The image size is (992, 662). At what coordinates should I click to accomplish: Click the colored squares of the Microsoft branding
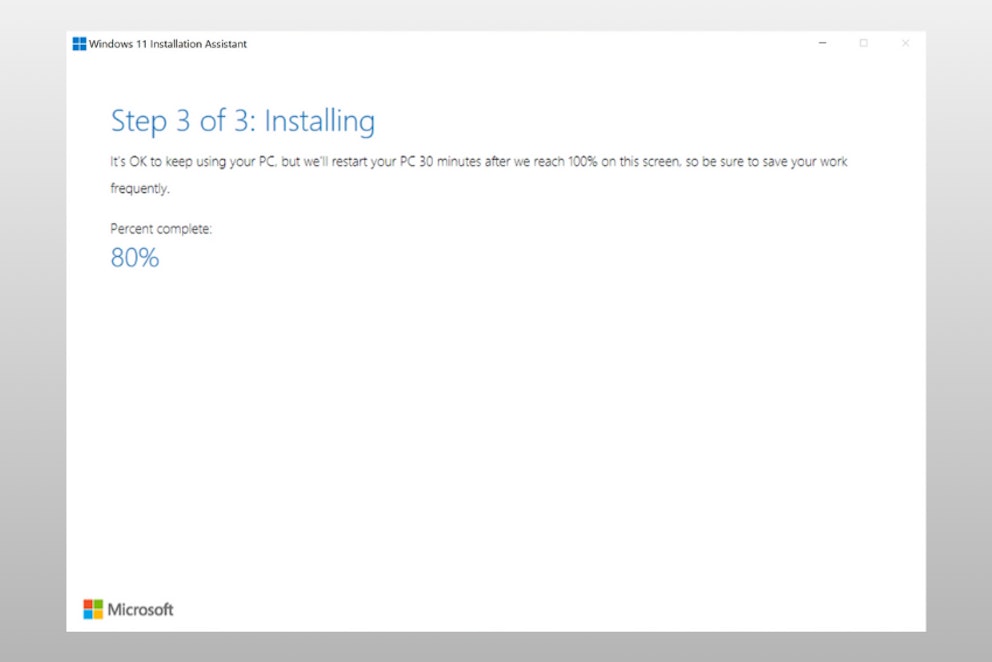[x=92, y=608]
